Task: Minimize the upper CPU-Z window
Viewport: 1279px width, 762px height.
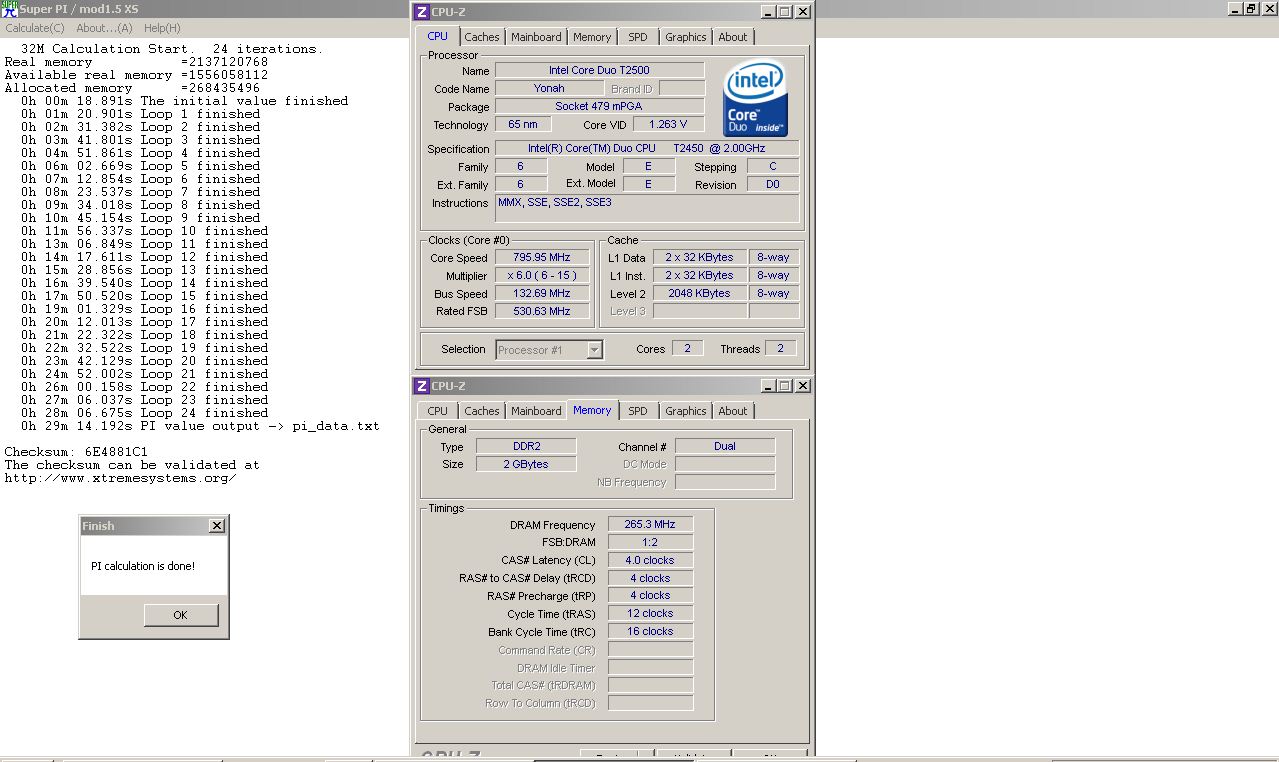Action: tap(767, 12)
